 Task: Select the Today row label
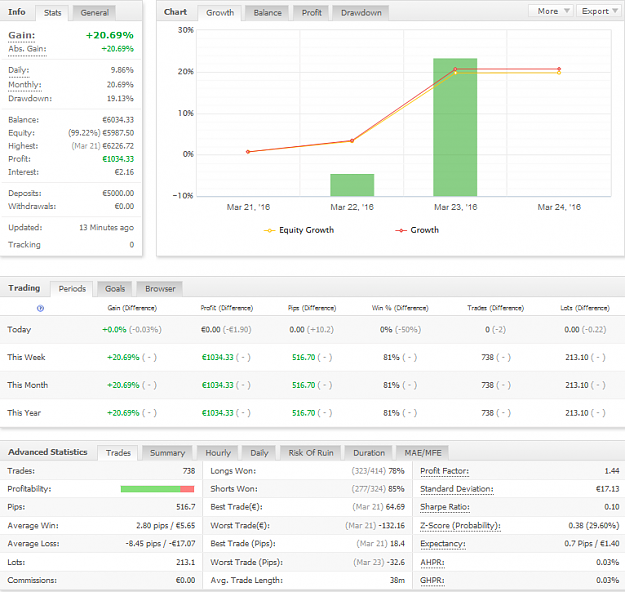(19, 330)
